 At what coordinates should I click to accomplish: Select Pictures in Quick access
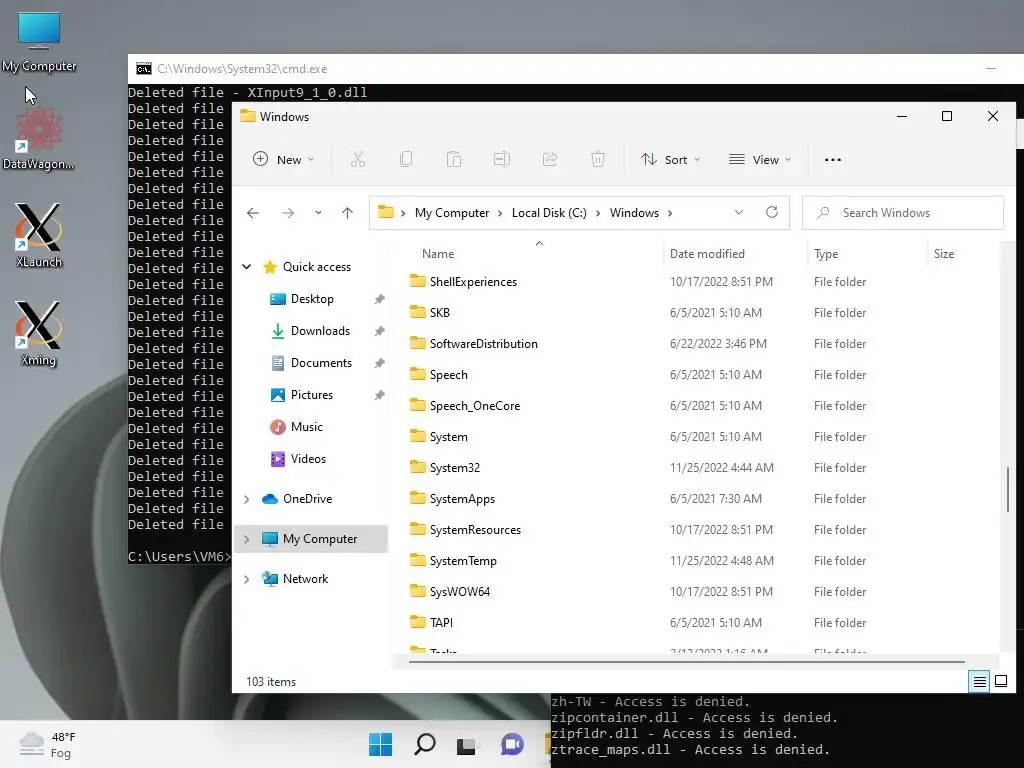click(x=312, y=394)
